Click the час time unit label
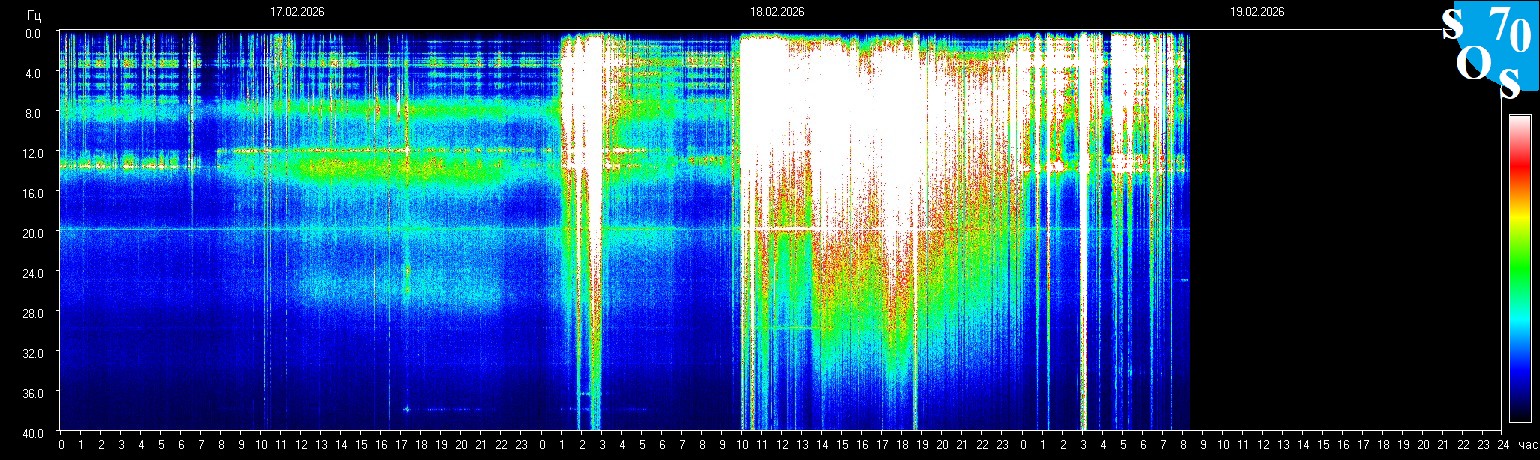1540x460 pixels. (1527, 445)
